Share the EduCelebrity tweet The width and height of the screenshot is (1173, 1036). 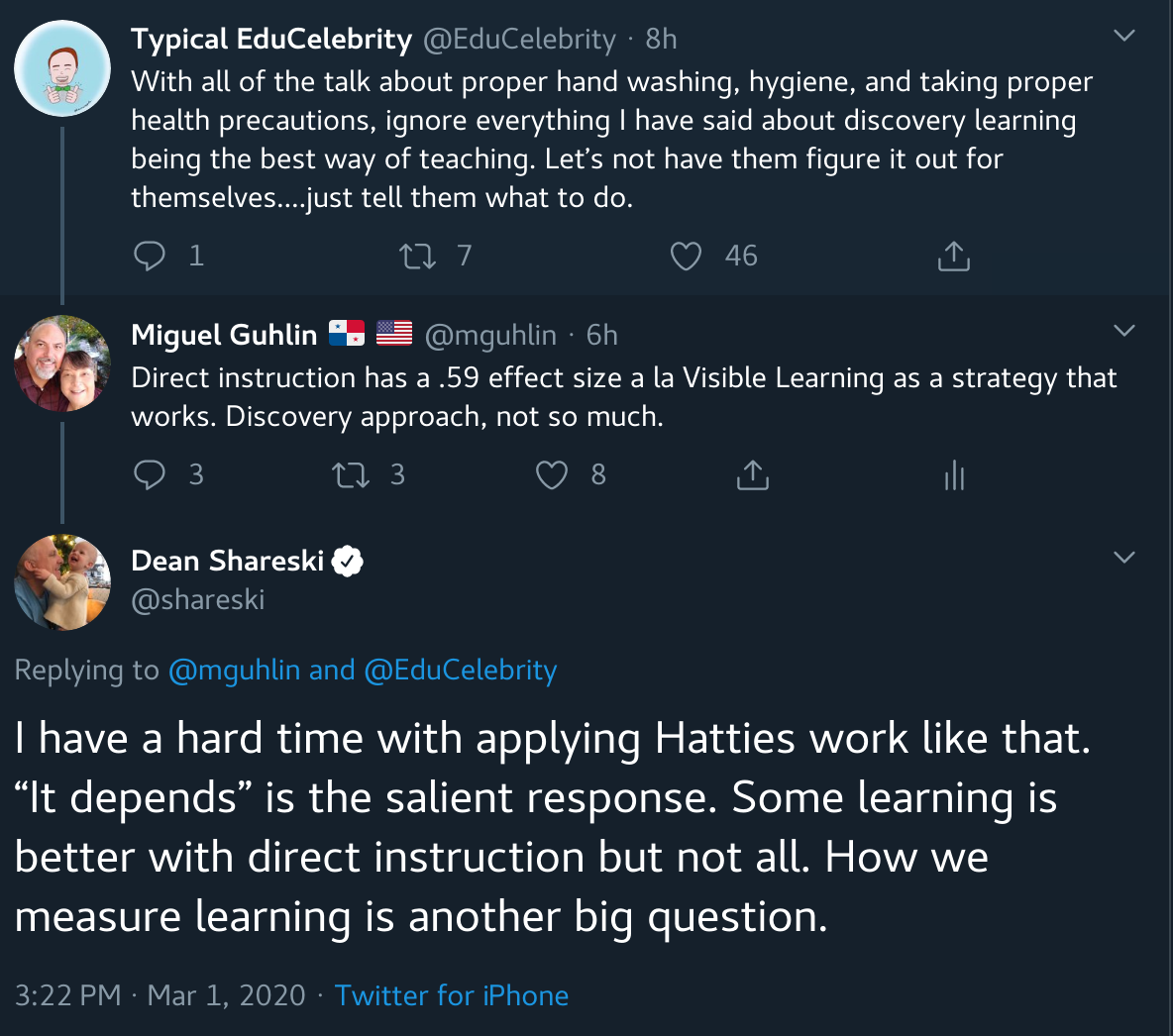click(953, 257)
